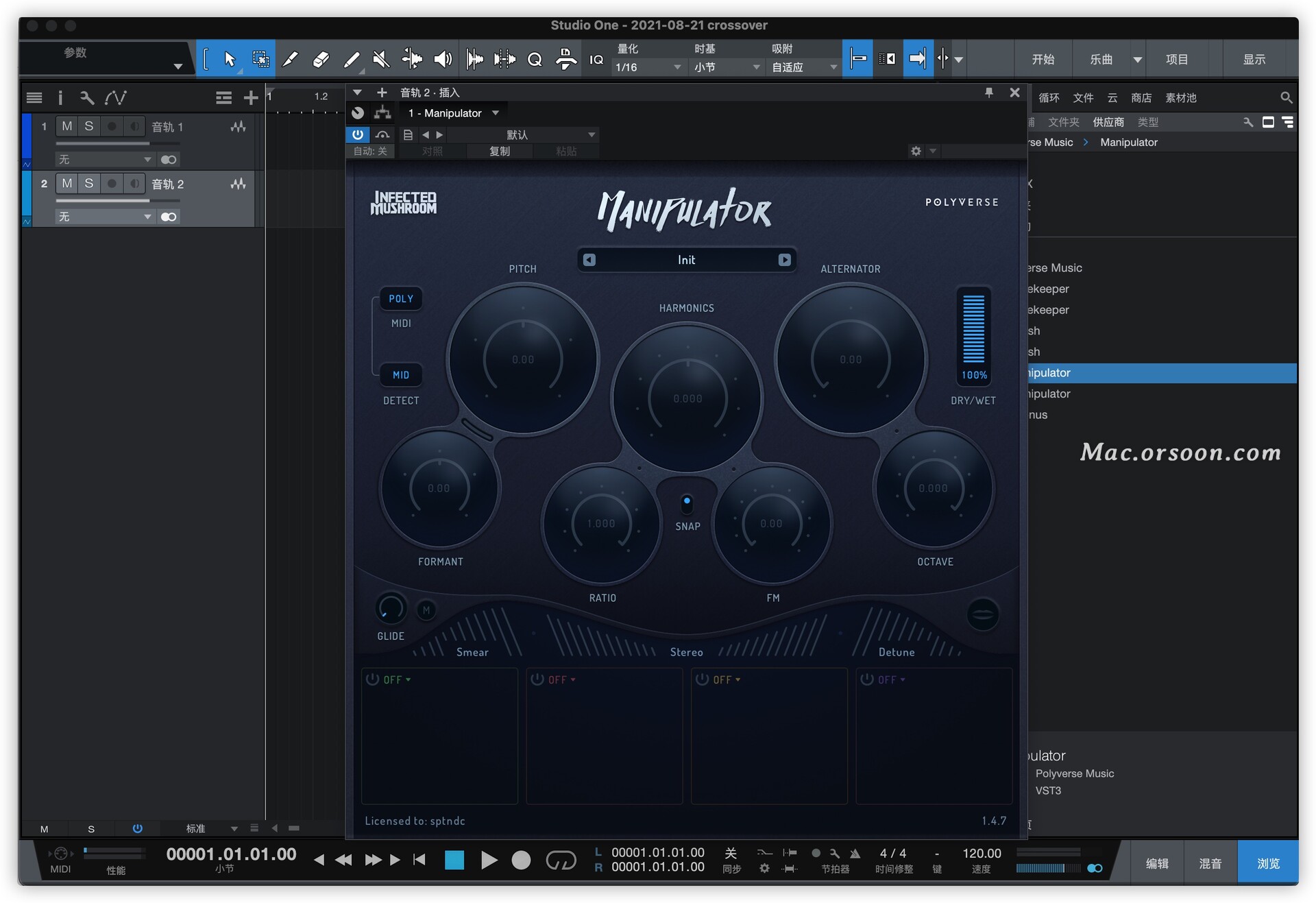Open instrument editor icon on 音轨 2
1316x903 pixels.
pos(238,184)
